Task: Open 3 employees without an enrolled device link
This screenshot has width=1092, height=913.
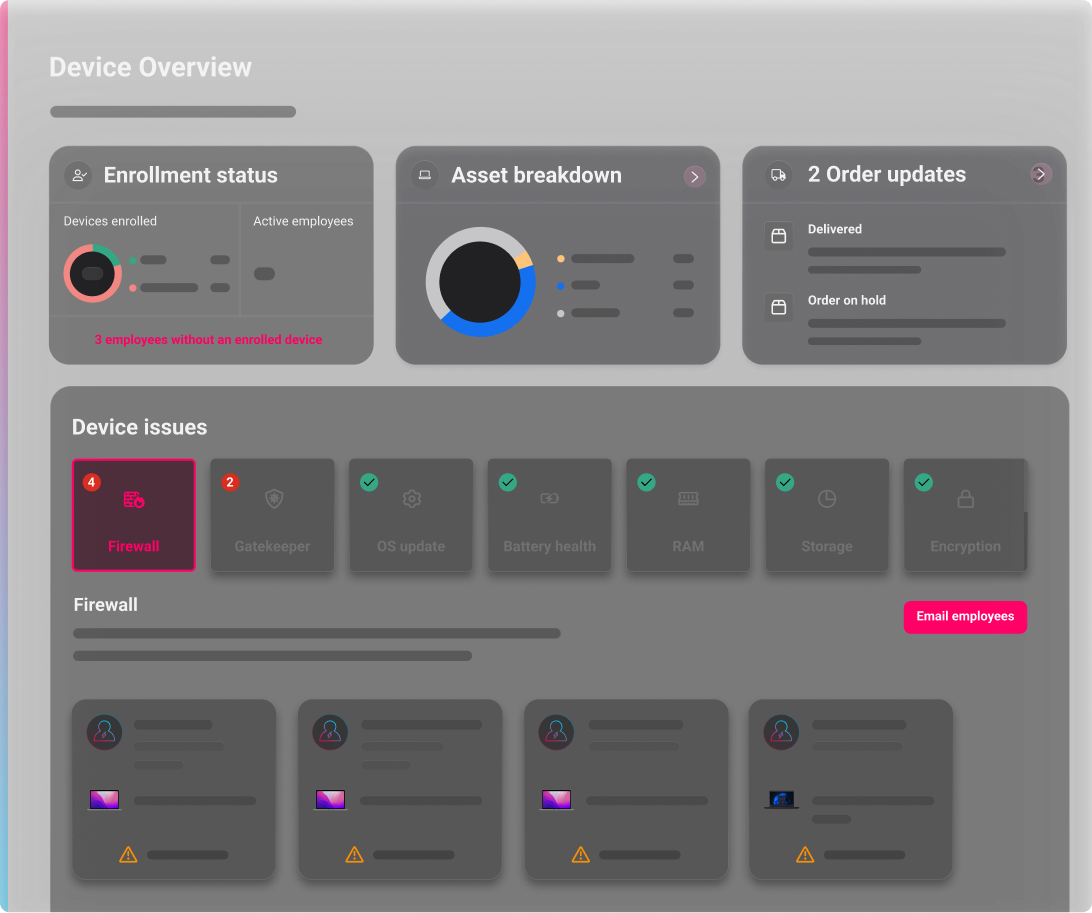Action: click(209, 340)
